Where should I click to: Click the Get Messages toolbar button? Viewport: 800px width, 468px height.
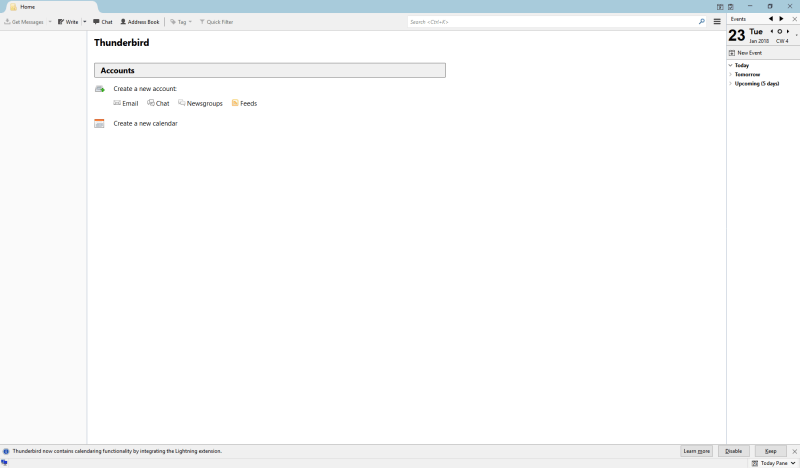(23, 22)
